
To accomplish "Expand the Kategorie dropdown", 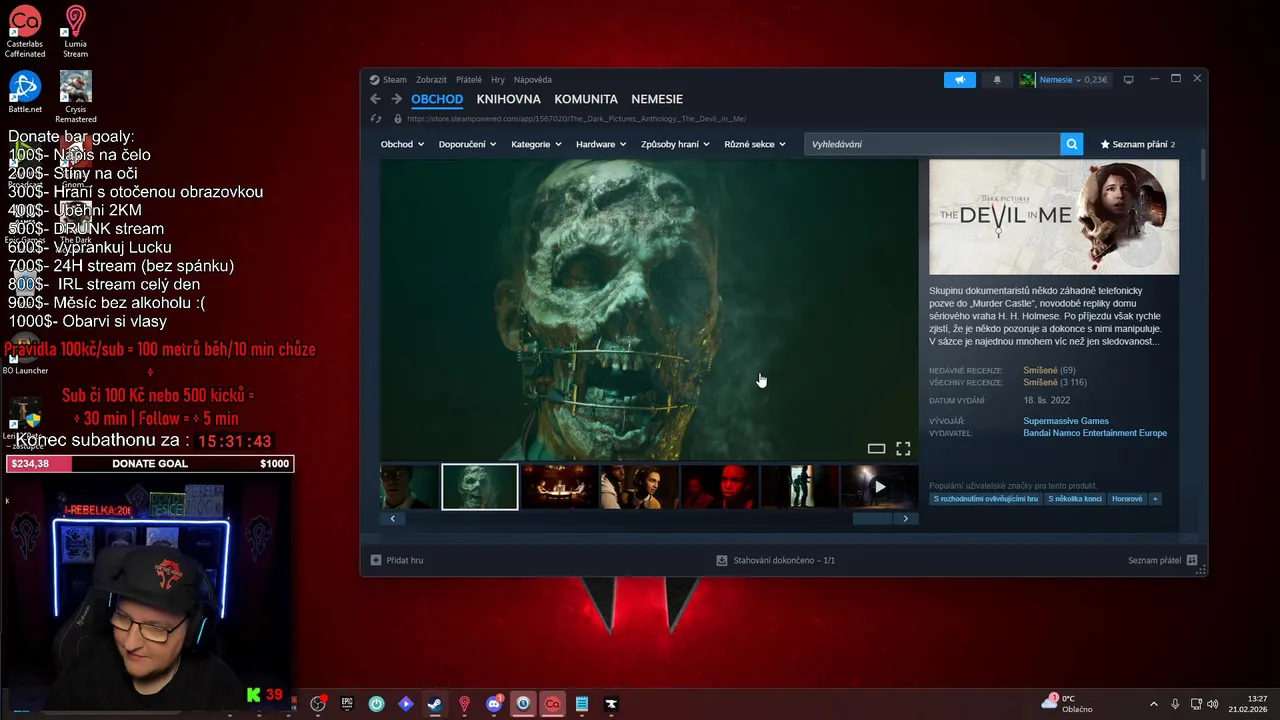I will [536, 144].
